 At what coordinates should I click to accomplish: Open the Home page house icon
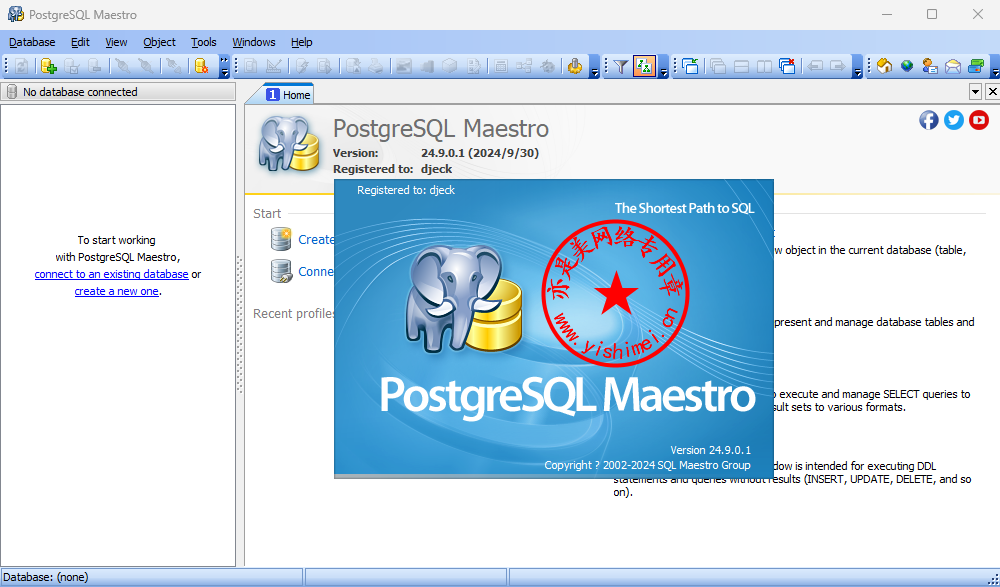(x=884, y=66)
